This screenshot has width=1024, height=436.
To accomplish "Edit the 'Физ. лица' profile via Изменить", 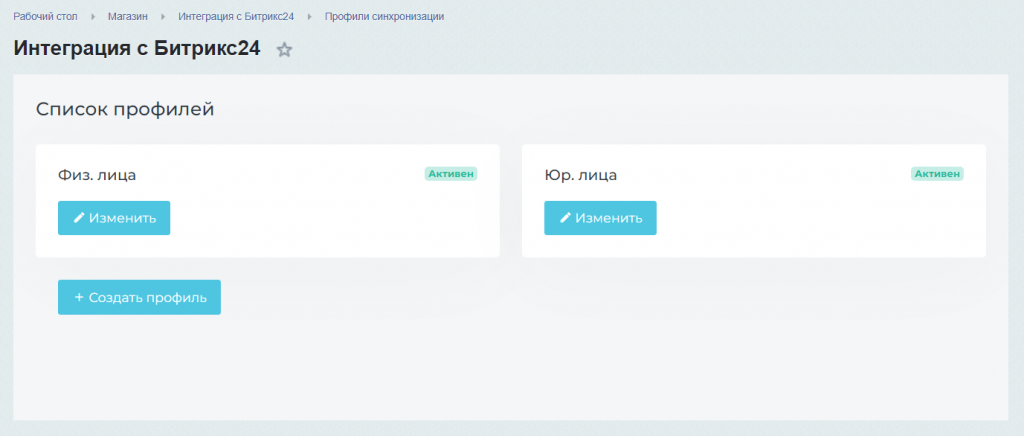I will tap(114, 218).
